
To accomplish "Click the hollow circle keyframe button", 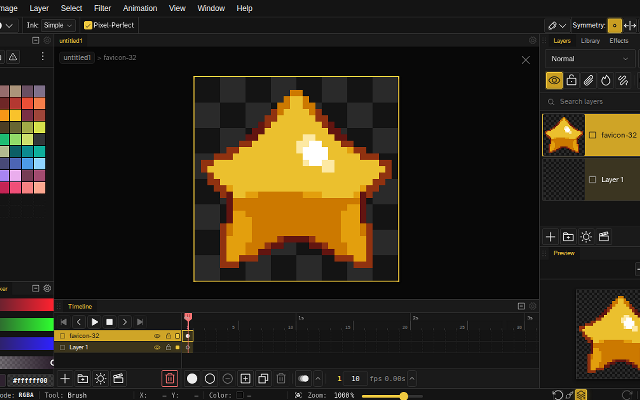I will point(210,379).
